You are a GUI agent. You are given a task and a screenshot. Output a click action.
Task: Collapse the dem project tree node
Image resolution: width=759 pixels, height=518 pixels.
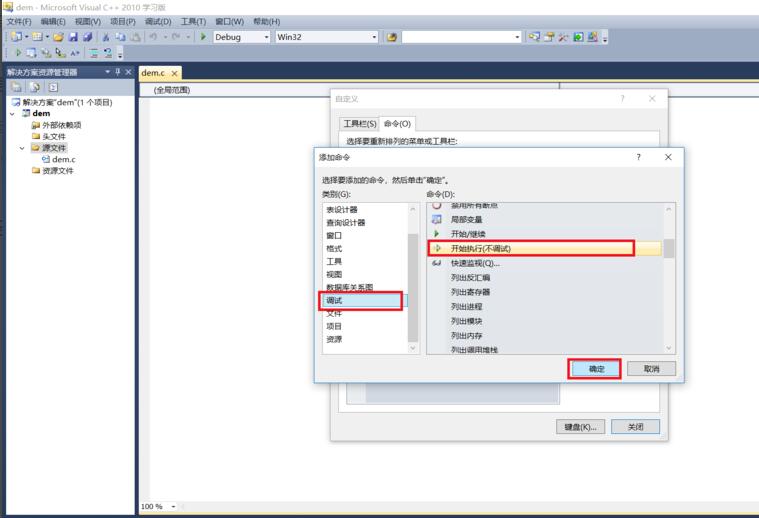coord(12,114)
